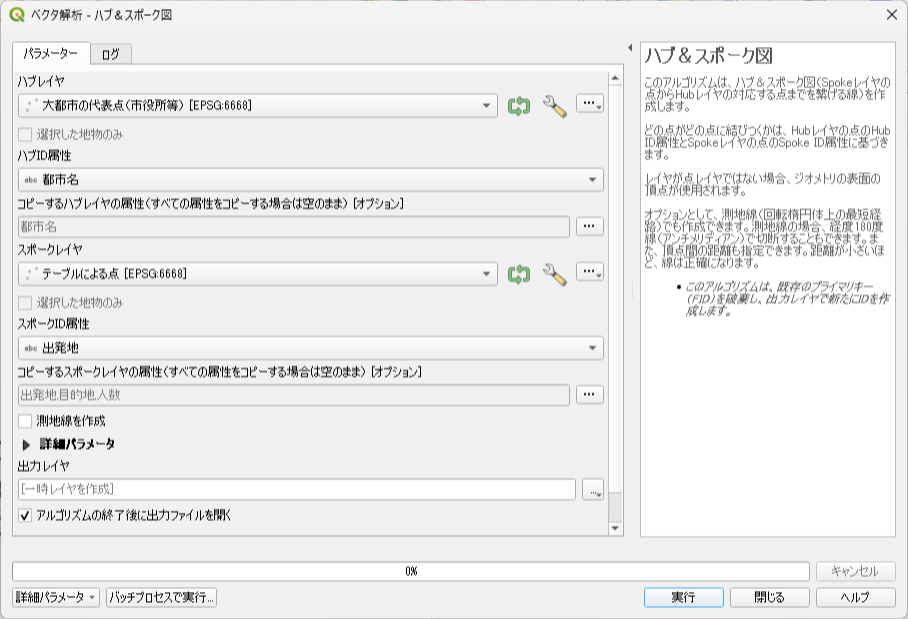Viewport: 908px width, 619px height.
Task: Click the browse button beside the spoke layer
Action: (x=590, y=272)
